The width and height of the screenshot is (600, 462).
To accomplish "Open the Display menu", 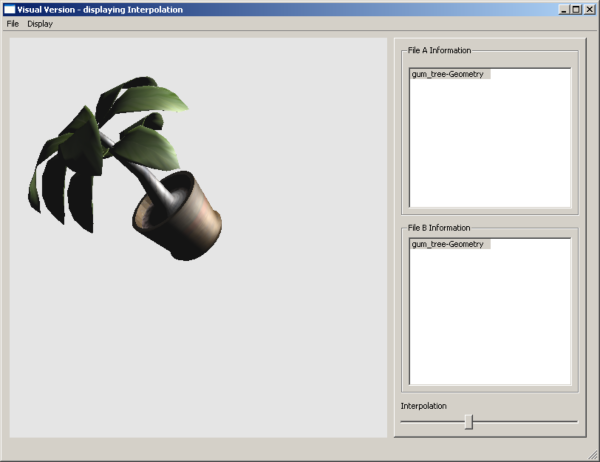I will coord(40,23).
